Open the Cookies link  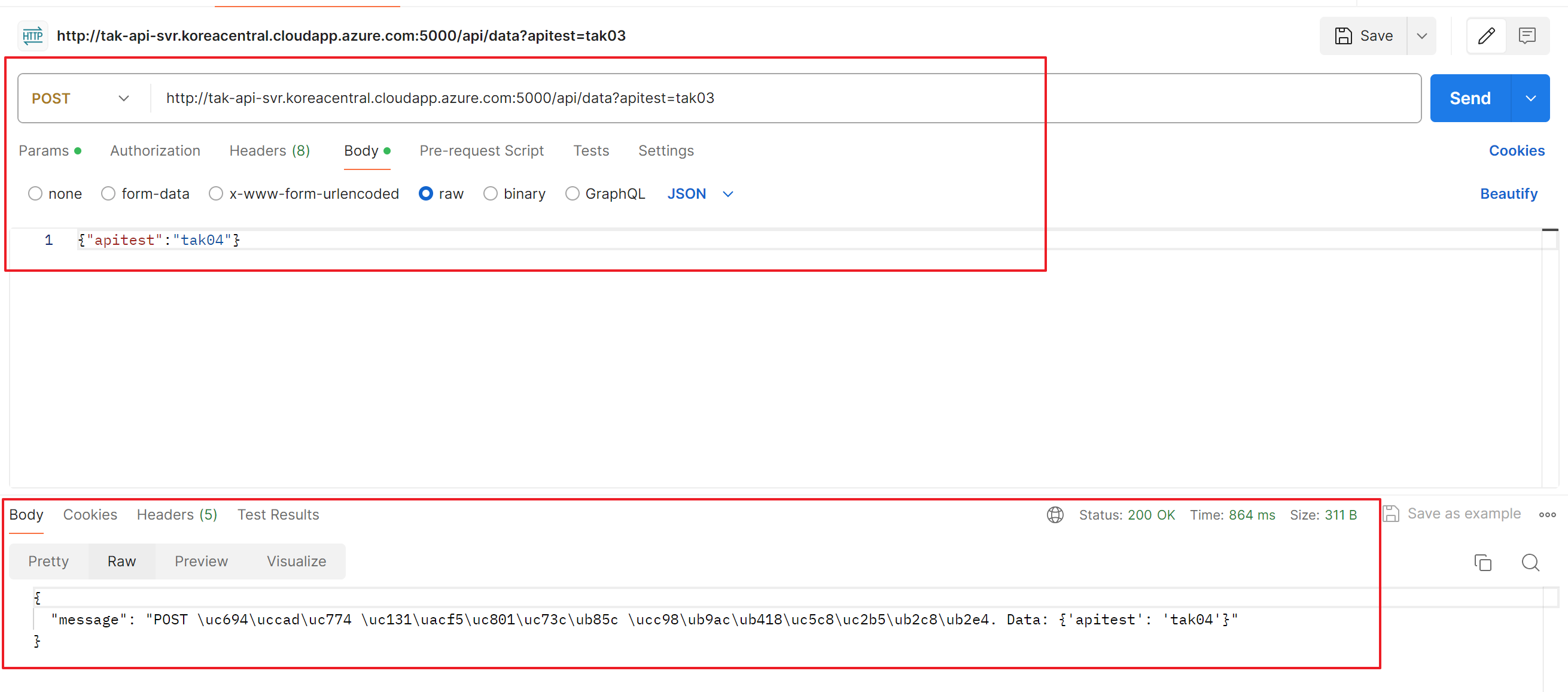click(1517, 150)
